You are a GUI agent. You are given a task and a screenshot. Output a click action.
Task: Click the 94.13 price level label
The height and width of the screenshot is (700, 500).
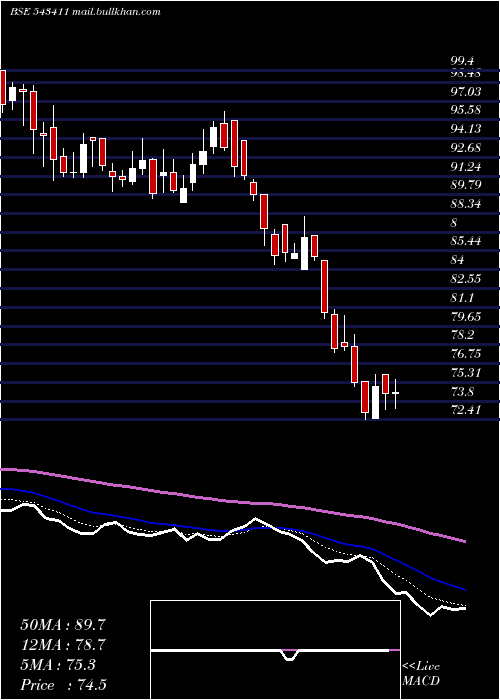(x=467, y=129)
